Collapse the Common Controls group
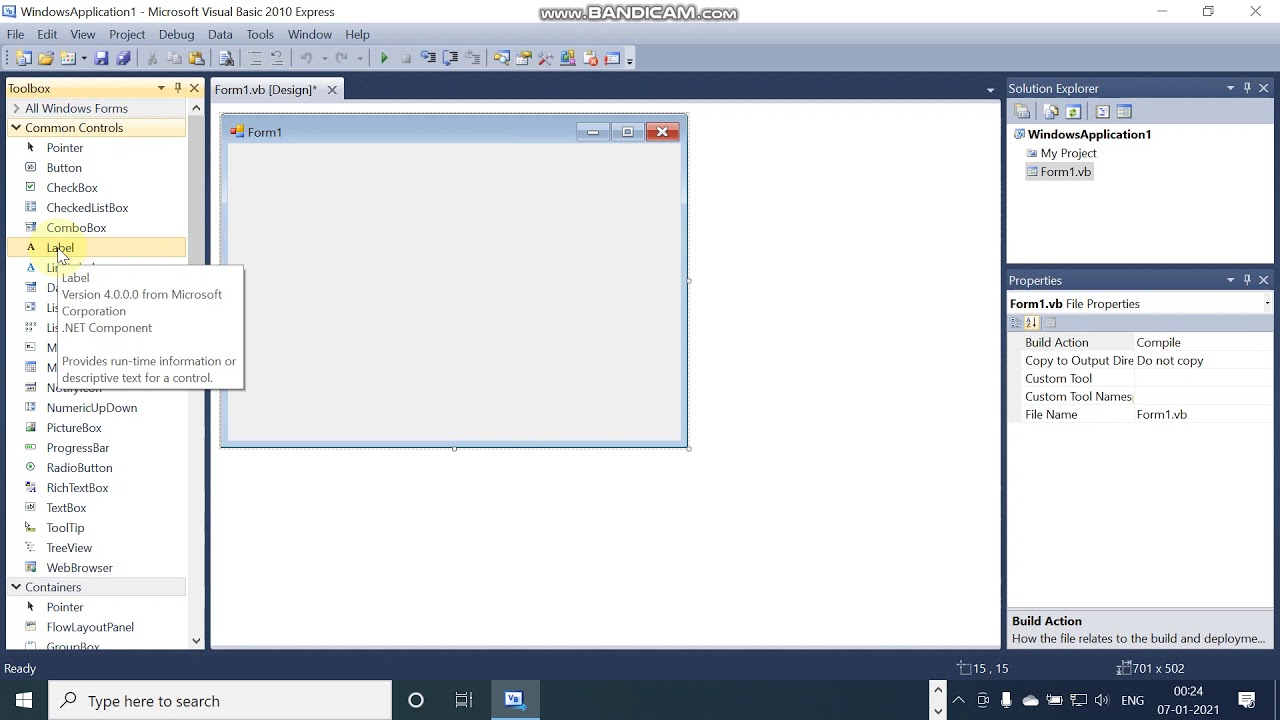The height and width of the screenshot is (720, 1280). tap(16, 128)
